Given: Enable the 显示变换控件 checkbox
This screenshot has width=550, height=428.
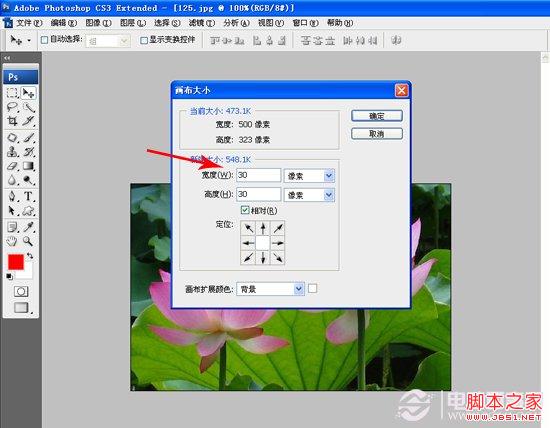Looking at the screenshot, I should pos(143,40).
